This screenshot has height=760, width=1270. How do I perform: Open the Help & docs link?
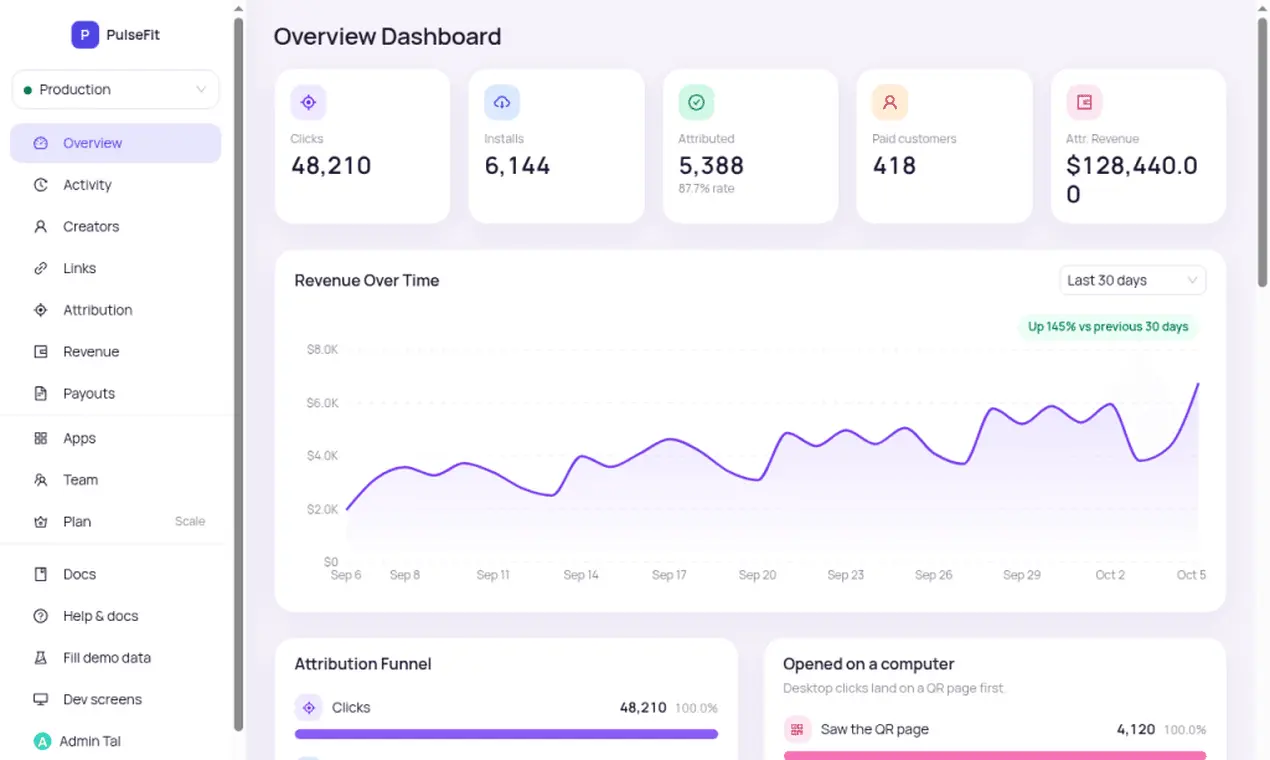[x=116, y=616]
